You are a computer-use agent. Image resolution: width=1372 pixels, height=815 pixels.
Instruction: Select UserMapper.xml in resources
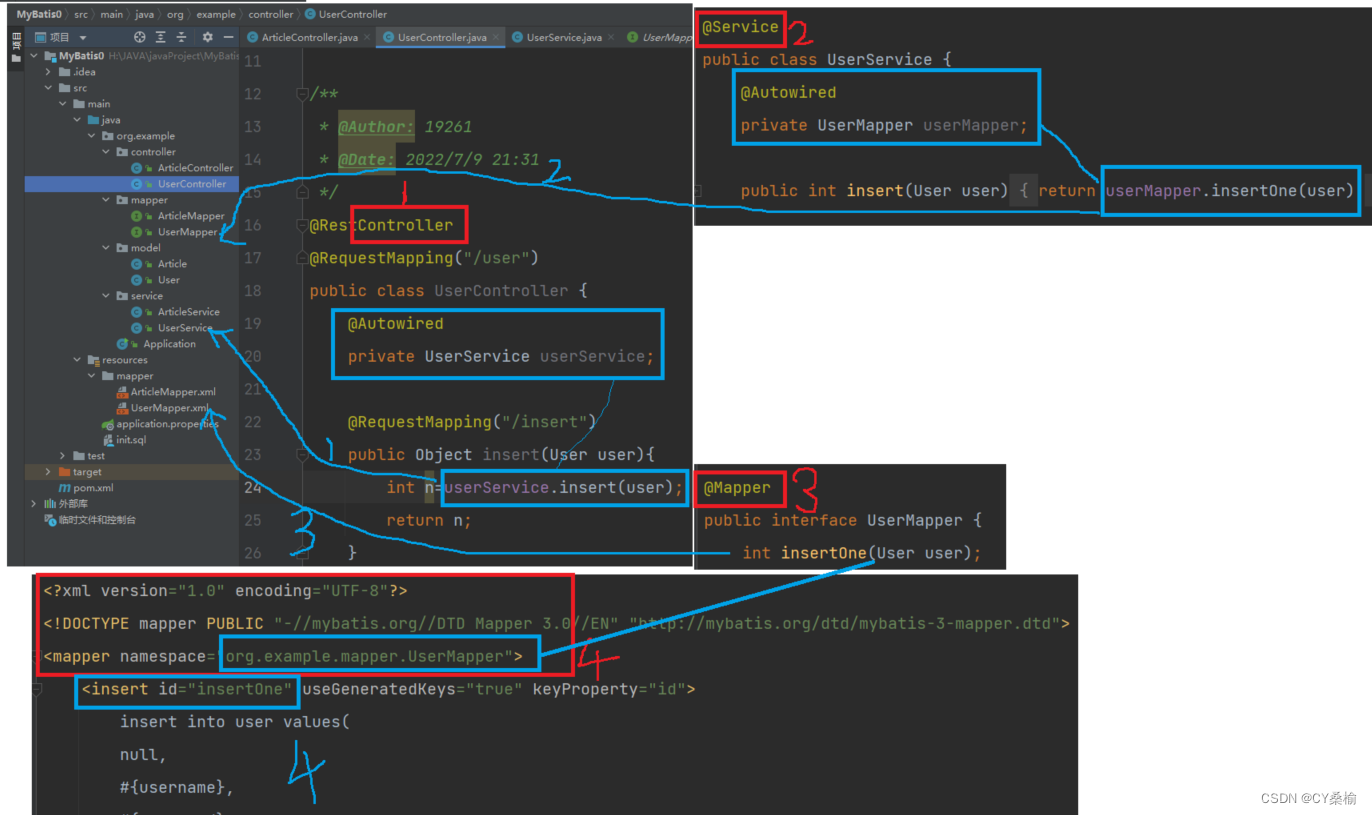pos(169,408)
